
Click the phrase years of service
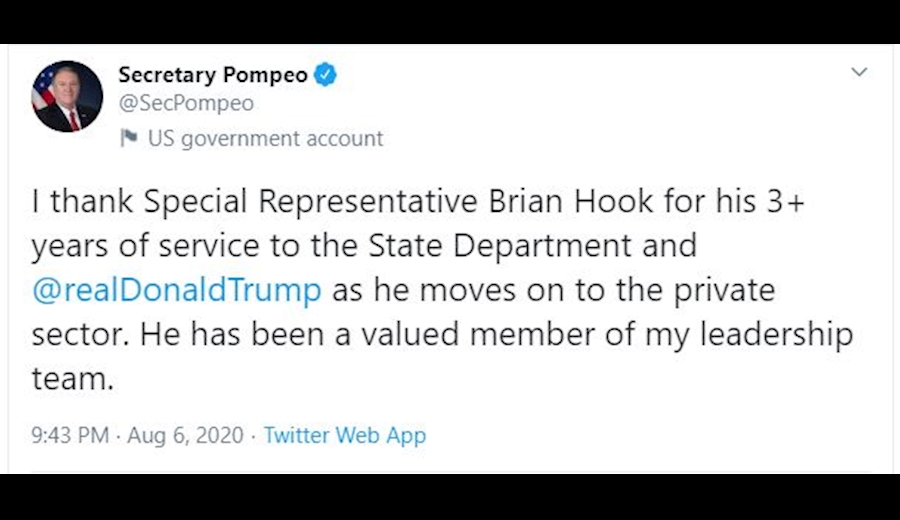170,246
